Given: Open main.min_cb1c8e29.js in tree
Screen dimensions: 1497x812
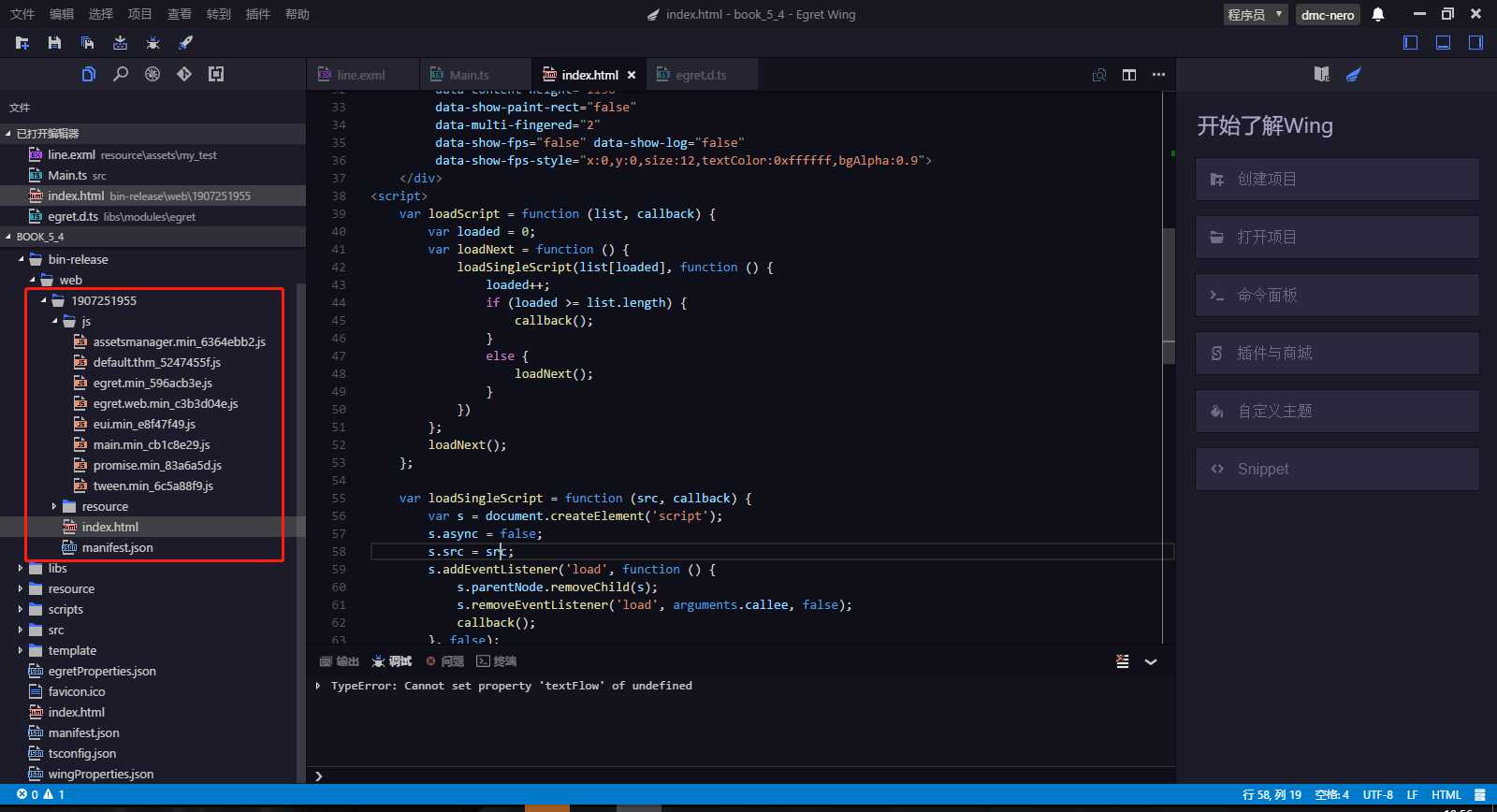Looking at the screenshot, I should 152,444.
